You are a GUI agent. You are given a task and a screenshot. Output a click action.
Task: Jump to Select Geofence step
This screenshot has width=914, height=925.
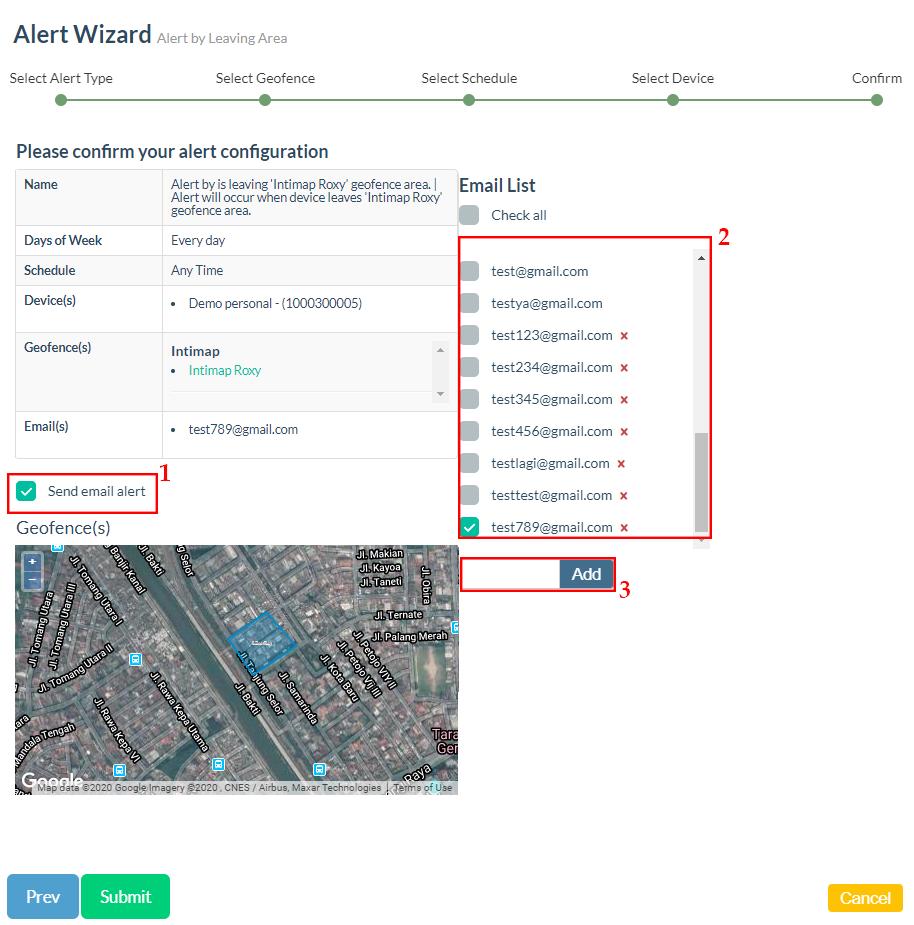[x=265, y=99]
